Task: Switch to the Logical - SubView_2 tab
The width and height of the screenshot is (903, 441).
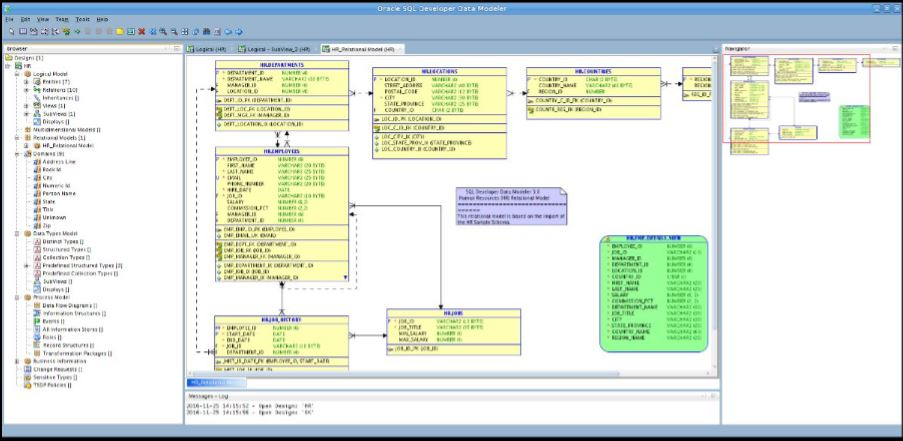Action: pos(275,49)
